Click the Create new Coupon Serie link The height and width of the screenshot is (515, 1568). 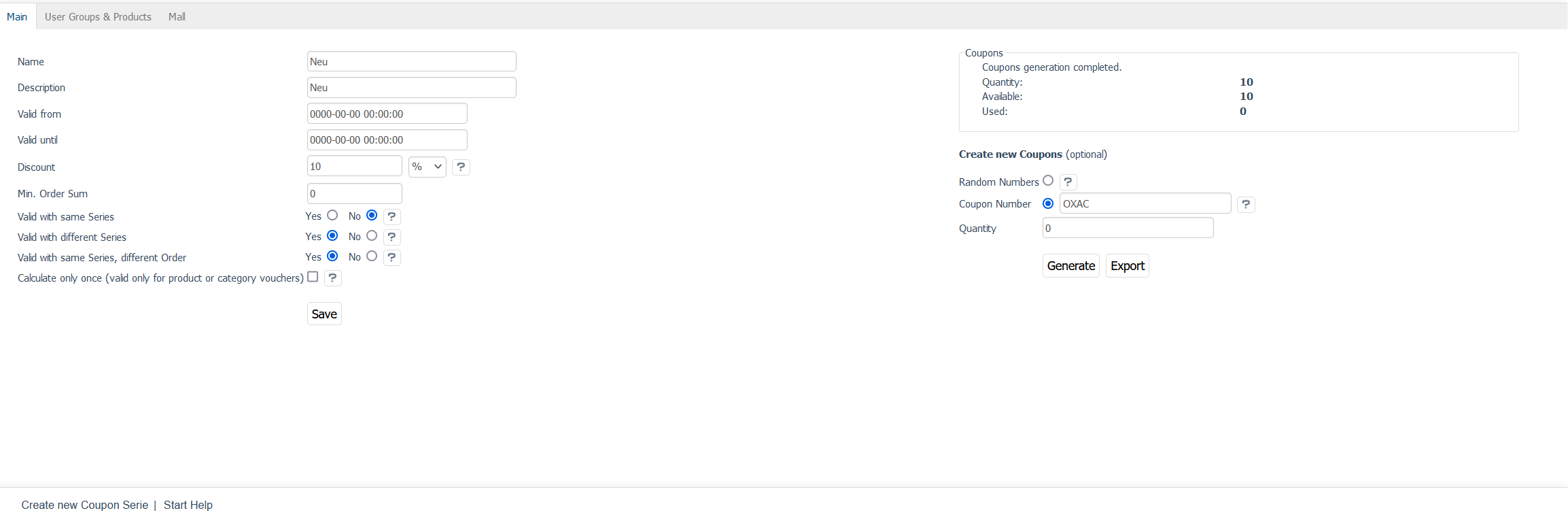84,505
